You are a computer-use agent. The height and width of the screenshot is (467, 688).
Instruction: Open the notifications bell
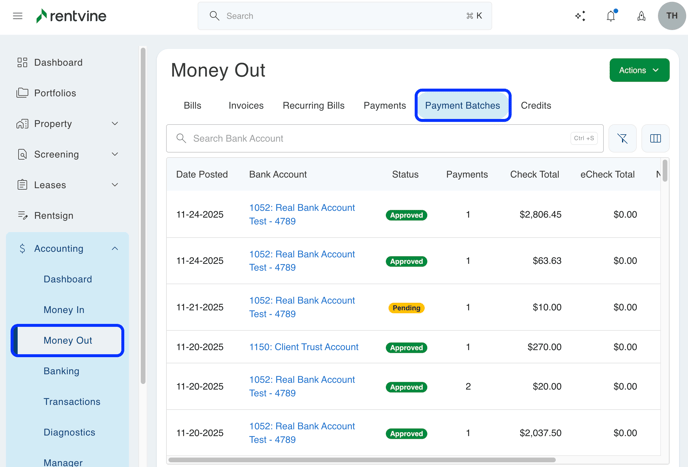click(611, 16)
